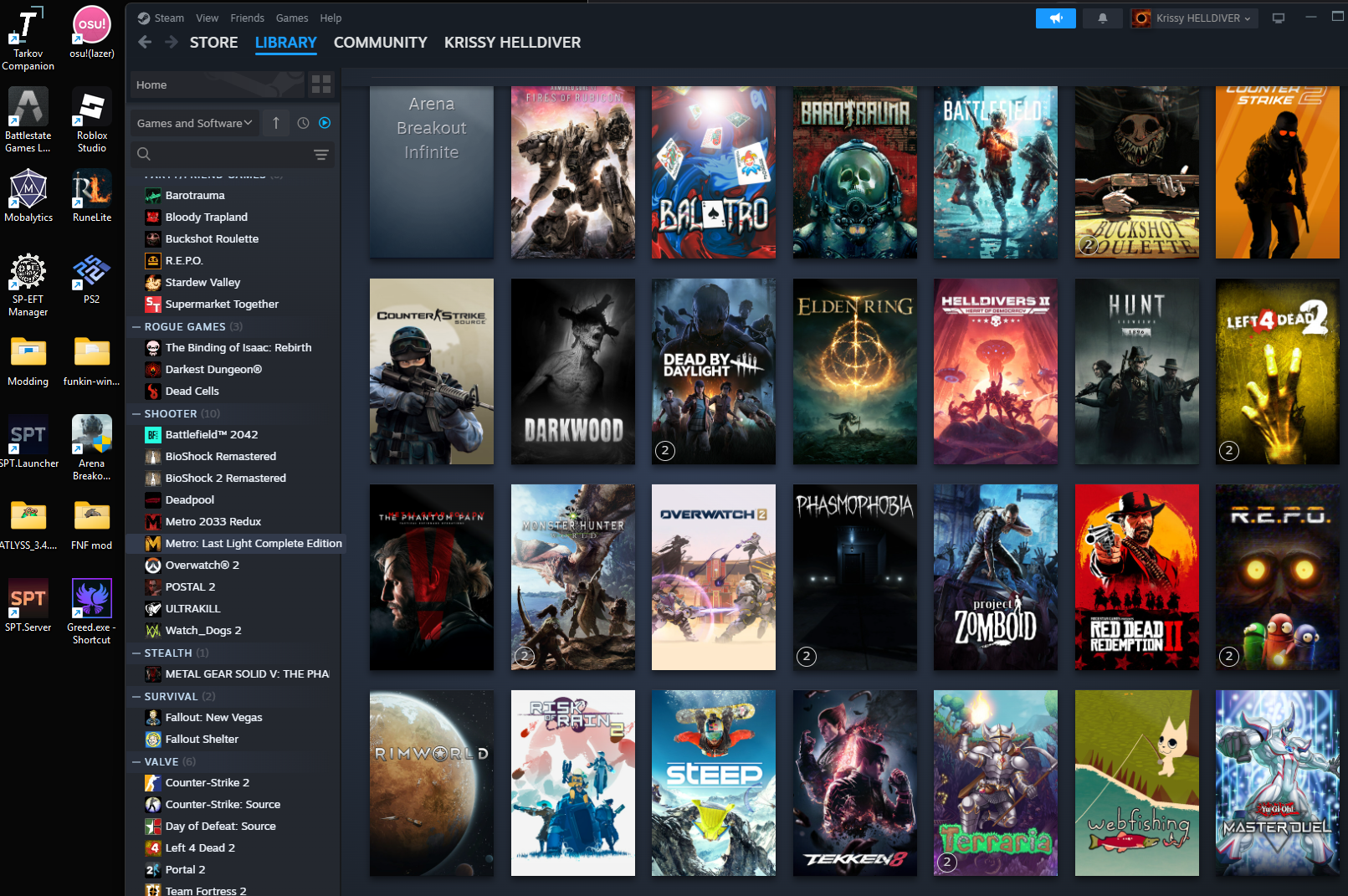1348x896 pixels.
Task: Collapse the SHOOTER category
Action: [136, 414]
